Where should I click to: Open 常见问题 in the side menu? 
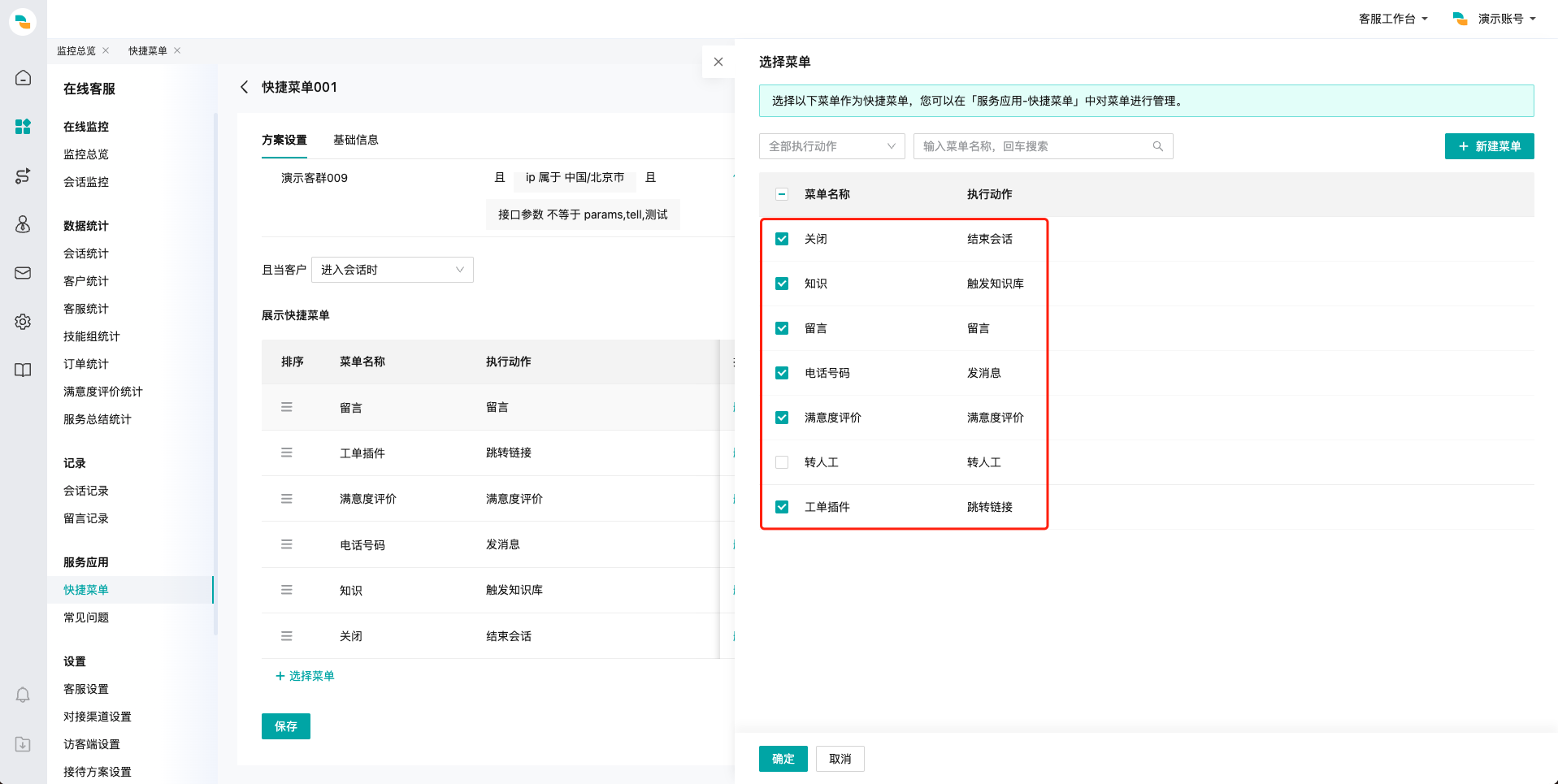[x=86, y=617]
